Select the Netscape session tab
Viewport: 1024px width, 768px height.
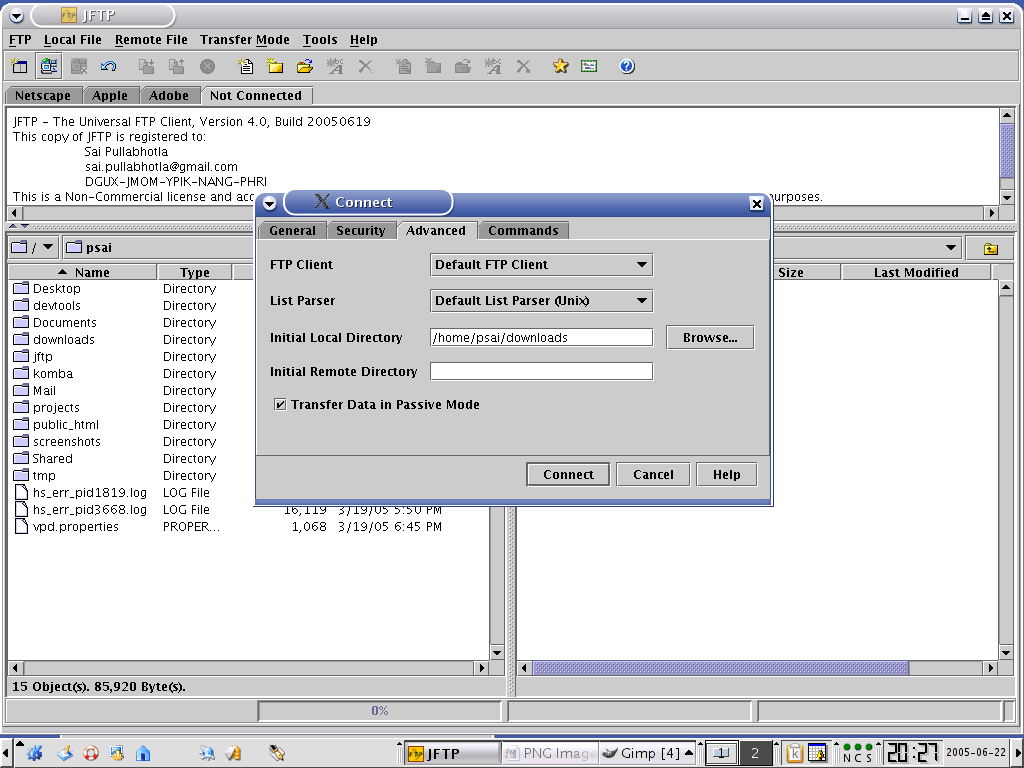[x=42, y=95]
